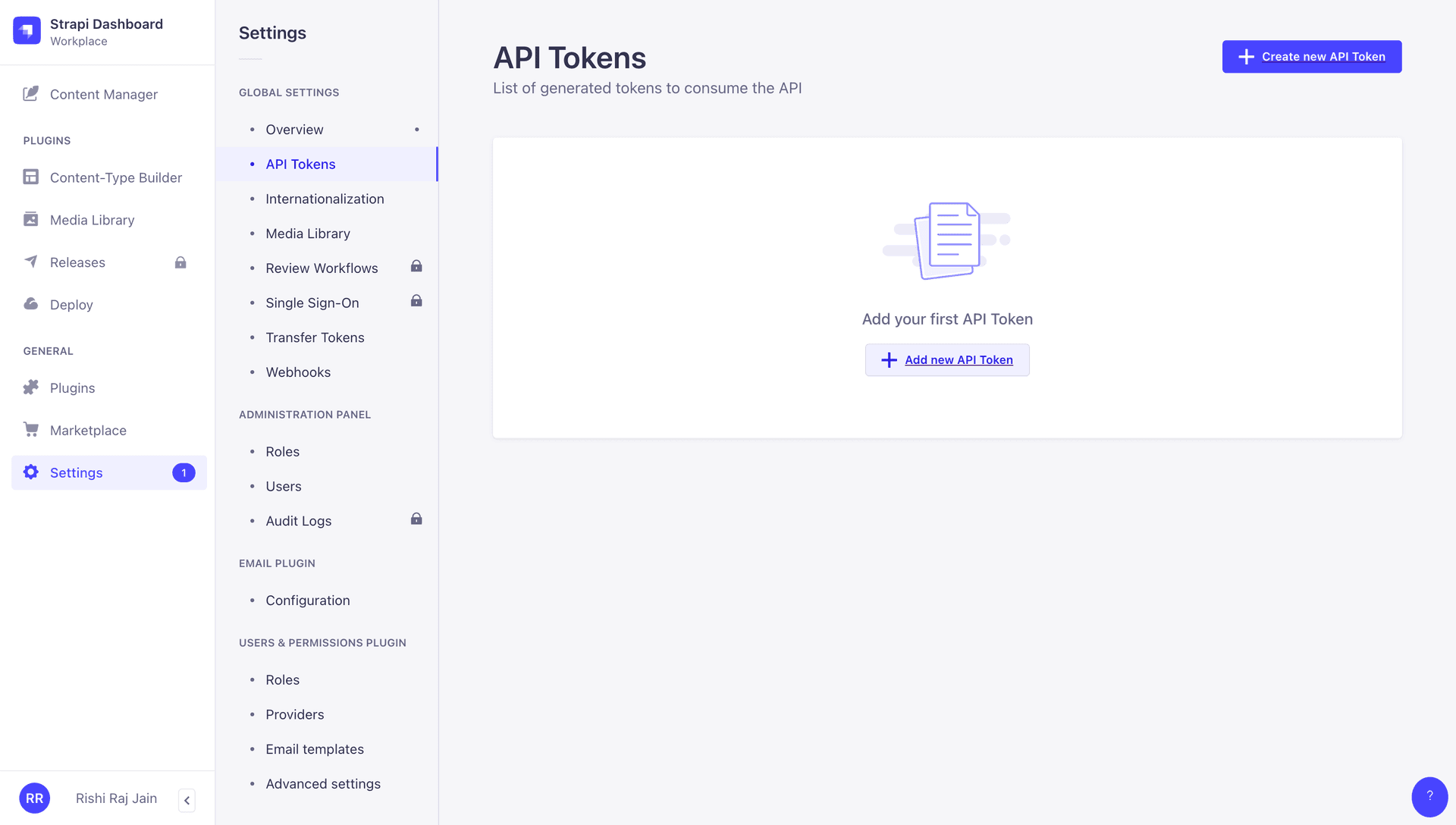Click the RR user avatar
Screen dimensions: 1456x825
[34, 797]
